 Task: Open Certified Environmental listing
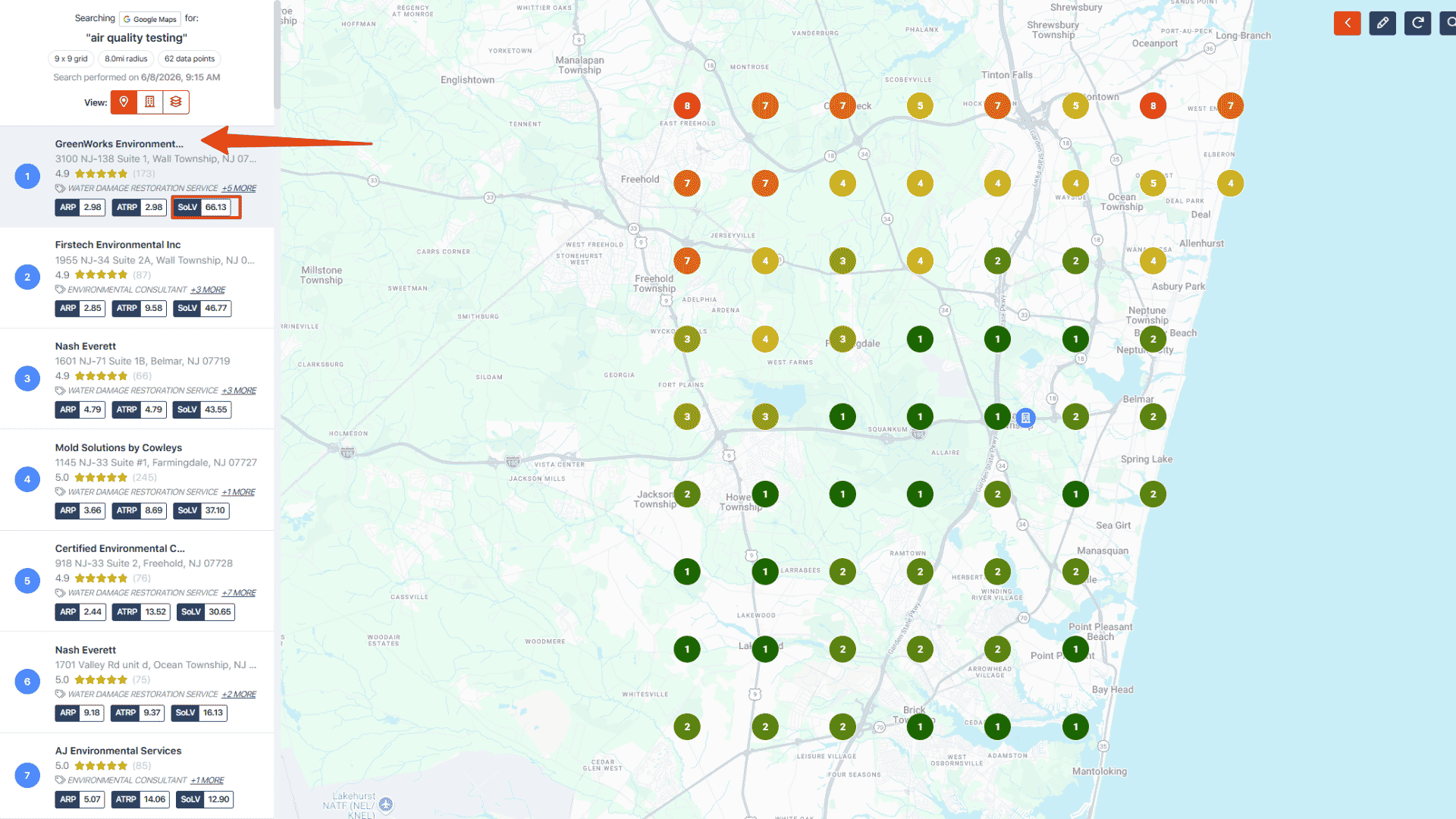point(120,548)
